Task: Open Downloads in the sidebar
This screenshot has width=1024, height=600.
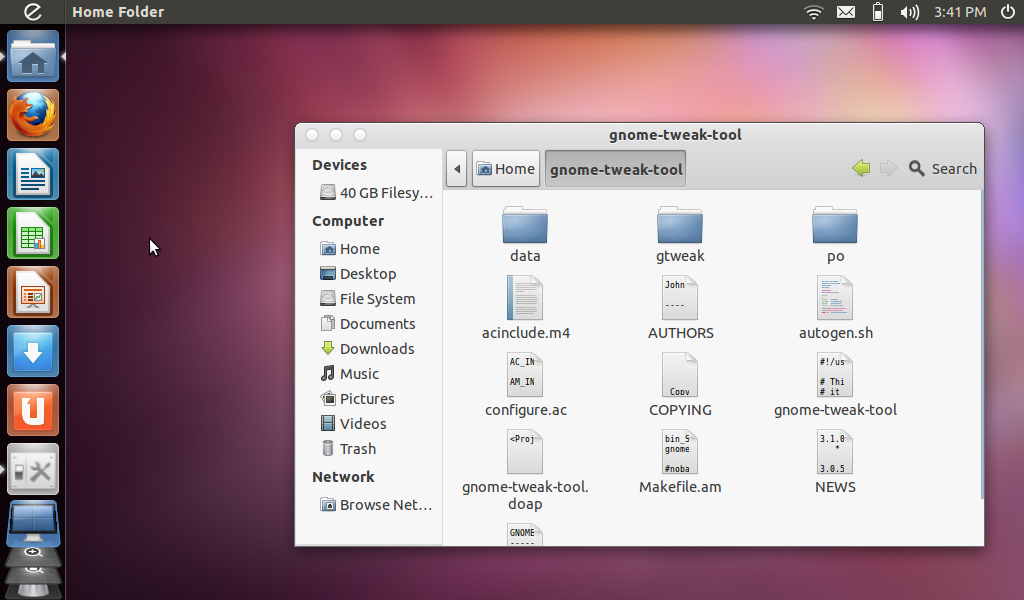Action: (x=367, y=349)
